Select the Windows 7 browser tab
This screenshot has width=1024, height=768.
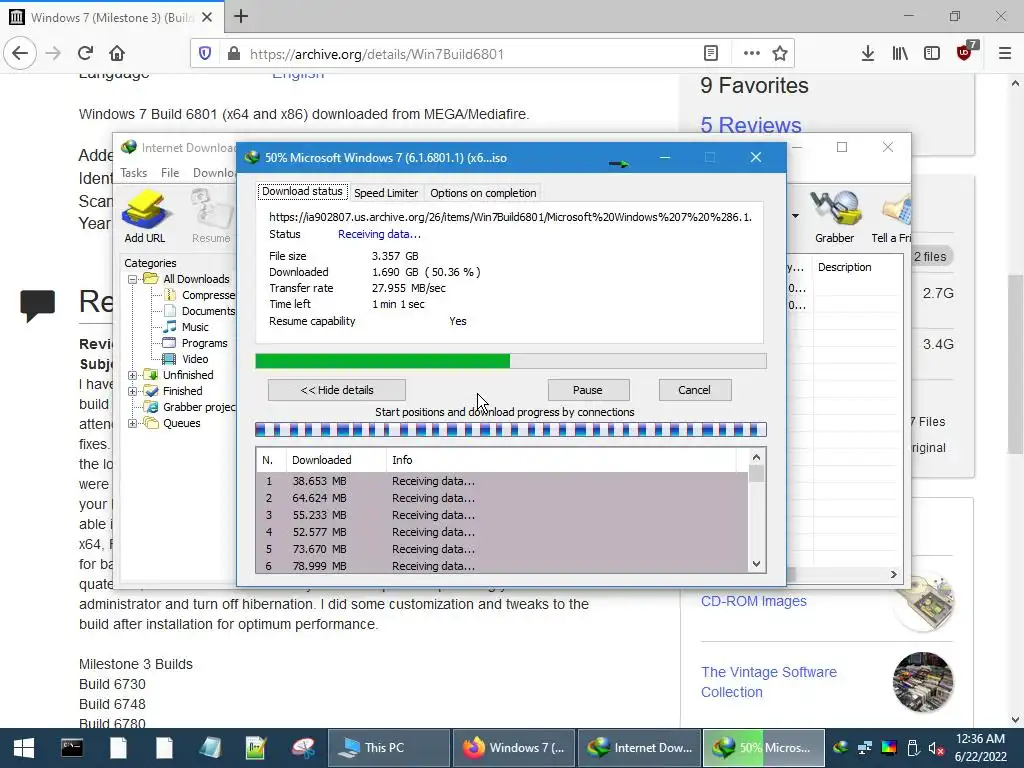click(x=111, y=17)
